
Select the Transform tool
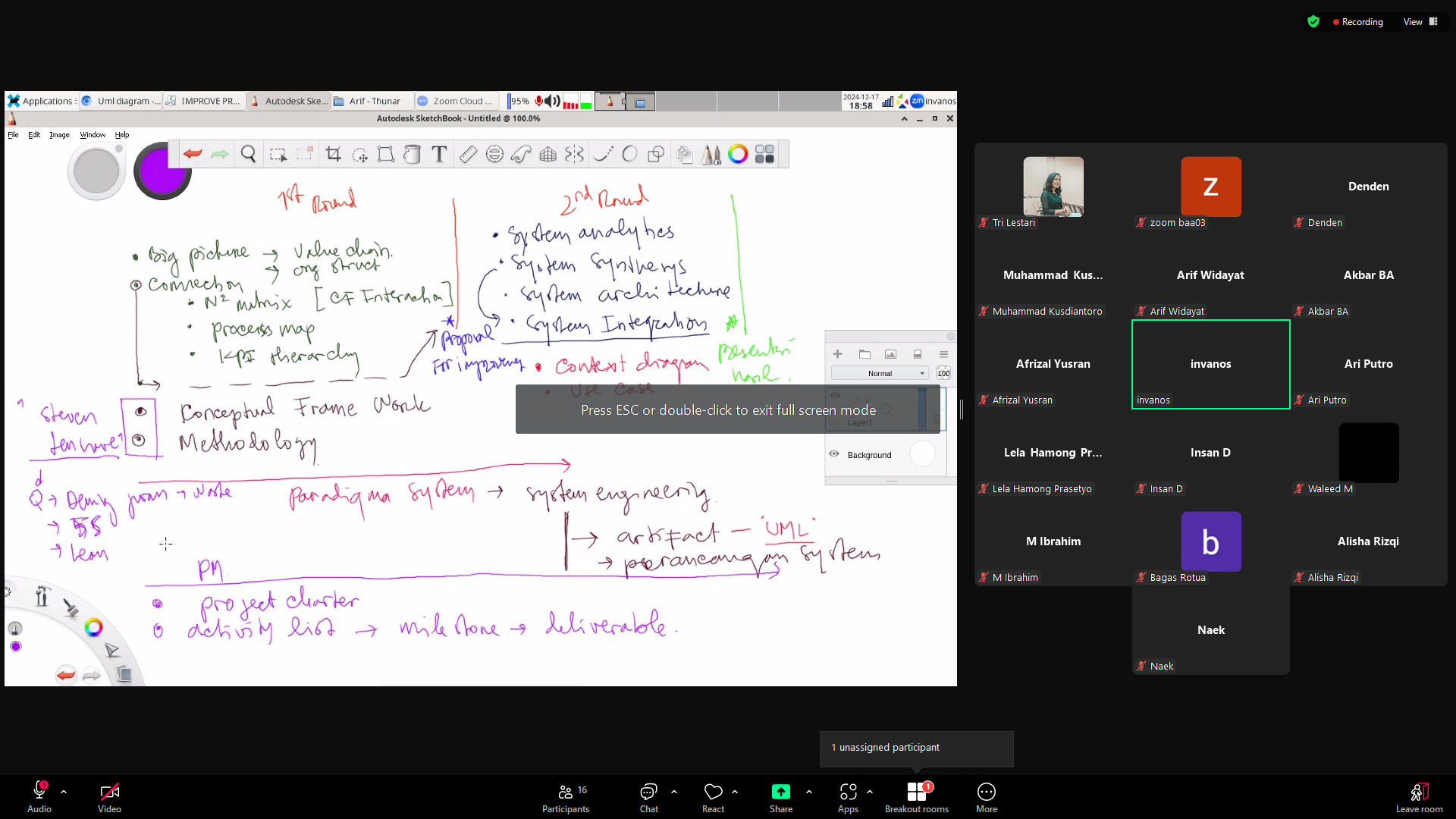coord(386,155)
